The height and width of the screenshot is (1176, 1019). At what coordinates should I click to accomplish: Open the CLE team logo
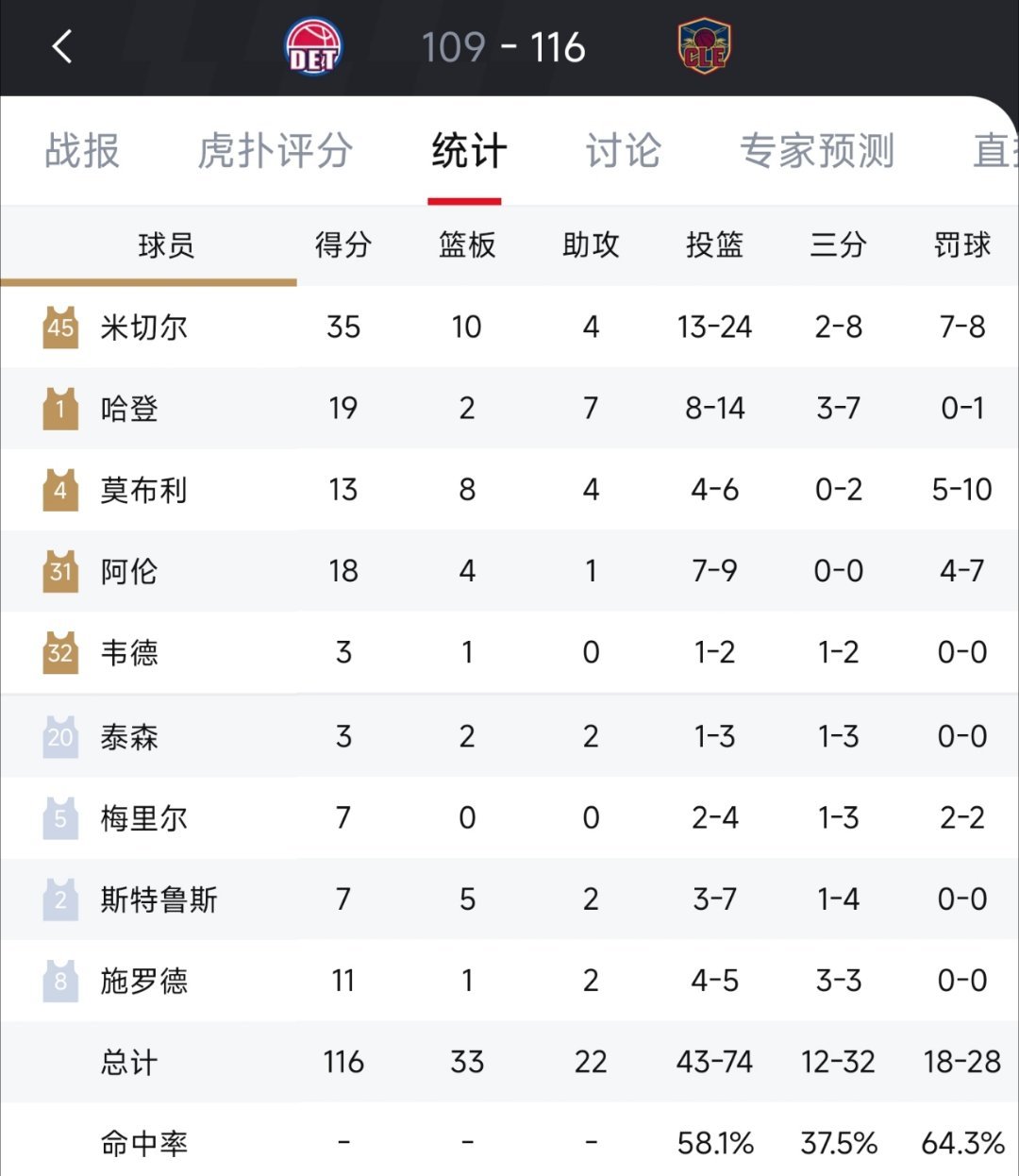click(705, 47)
